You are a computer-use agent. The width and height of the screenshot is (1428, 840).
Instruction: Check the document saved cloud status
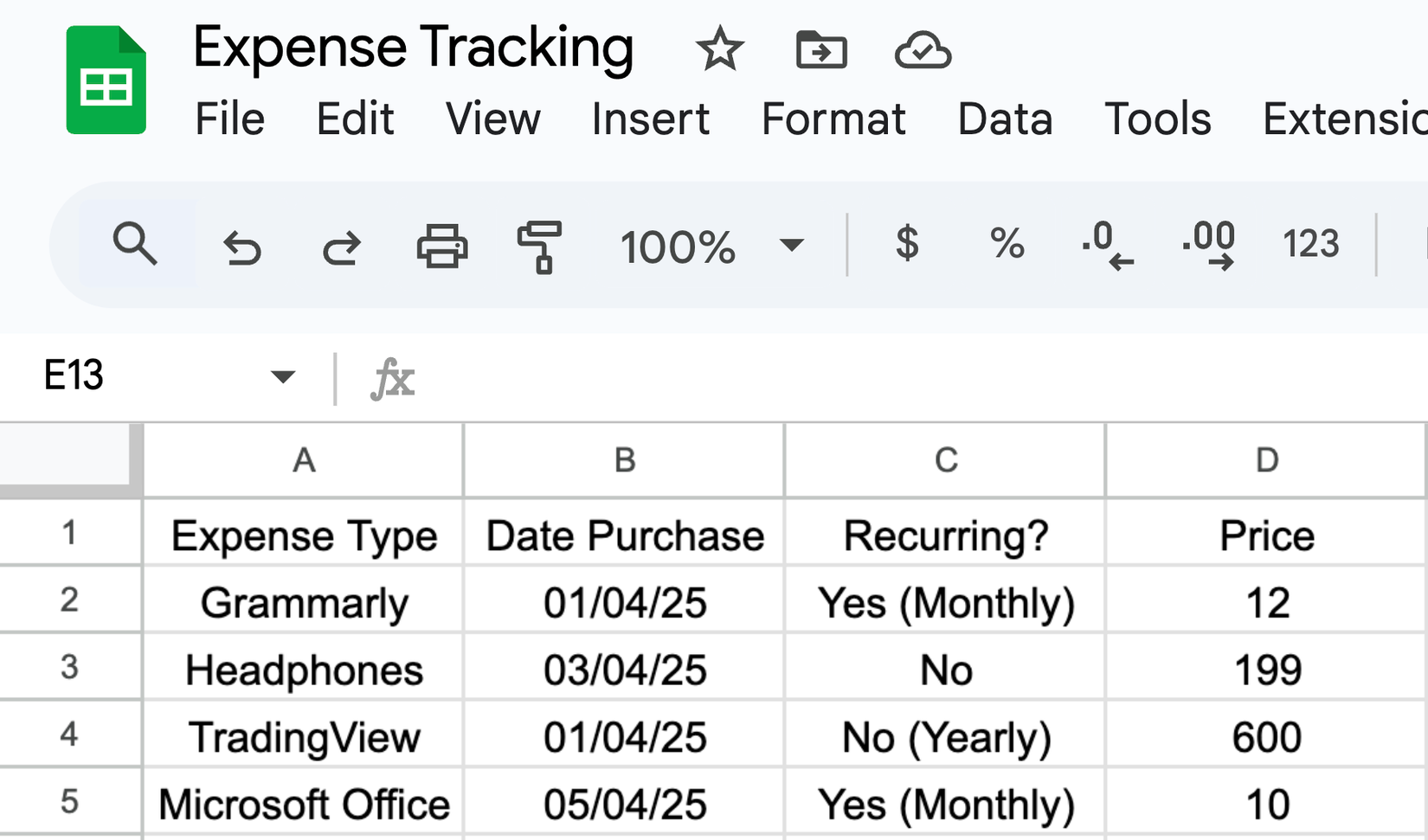(923, 50)
